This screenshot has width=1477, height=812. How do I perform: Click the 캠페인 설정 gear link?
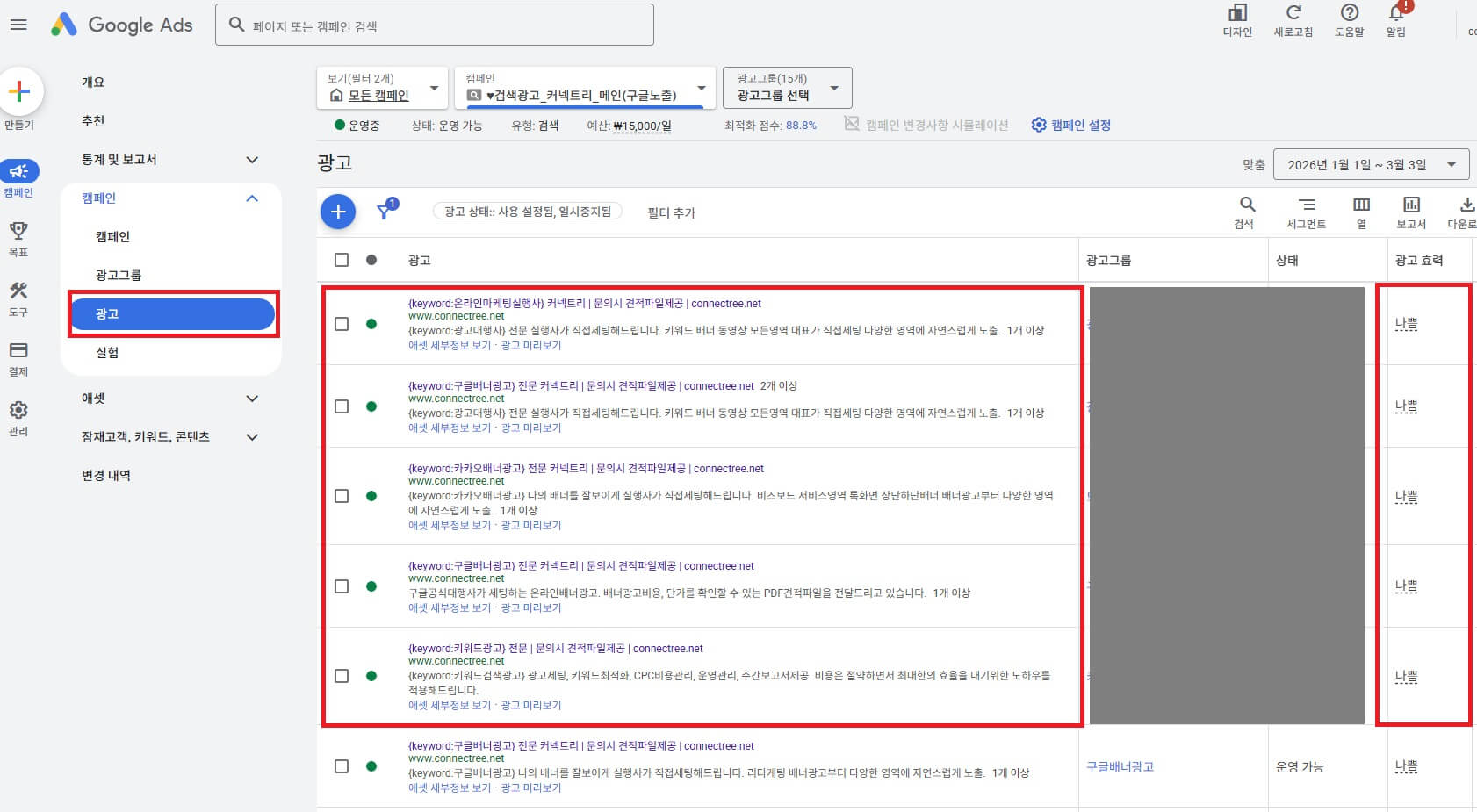[1071, 125]
